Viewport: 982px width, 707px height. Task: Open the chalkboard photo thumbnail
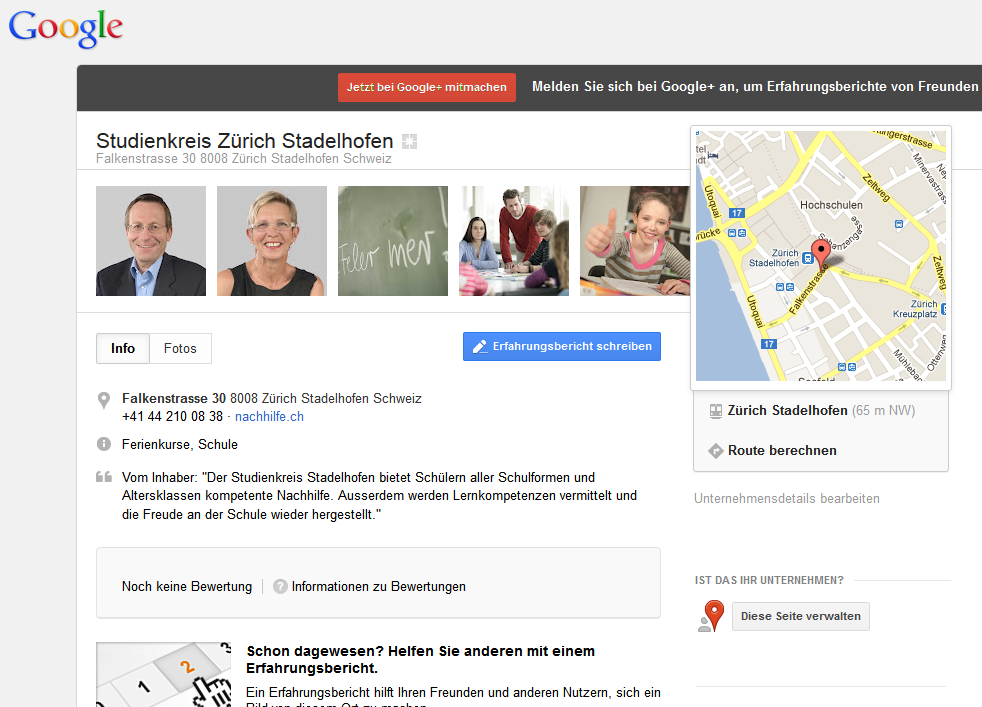click(393, 241)
